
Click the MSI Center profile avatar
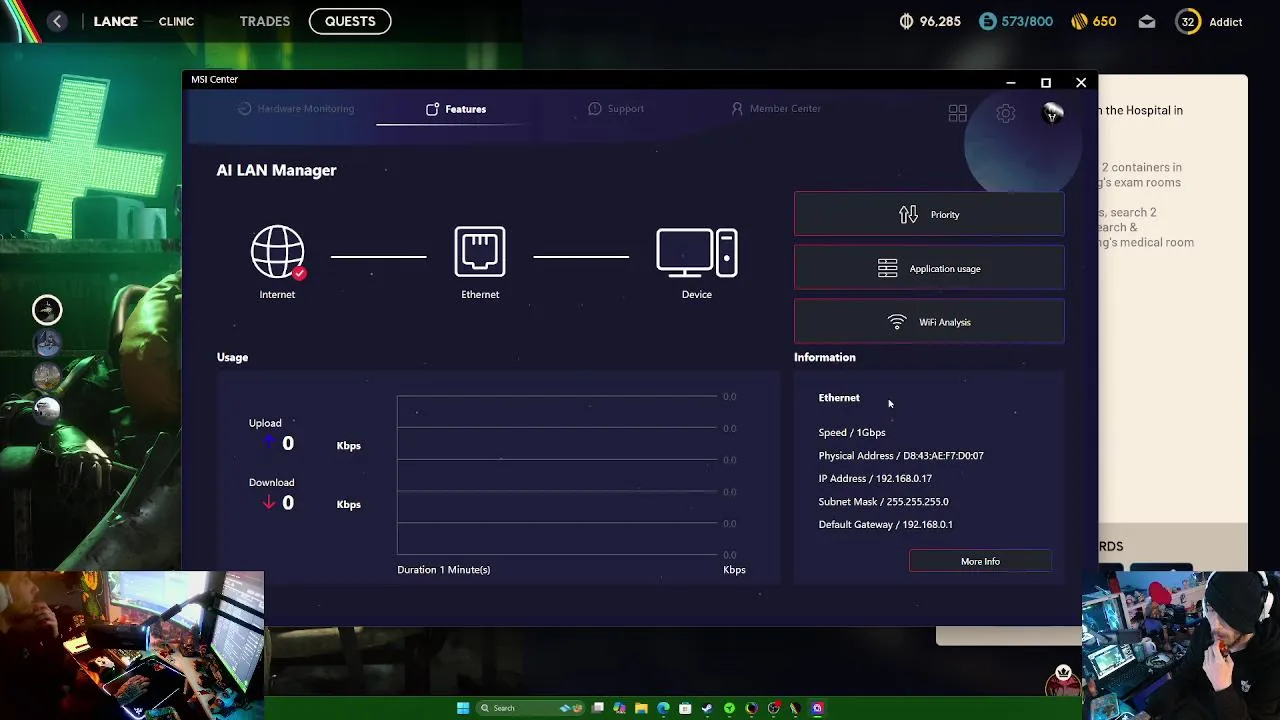1052,113
